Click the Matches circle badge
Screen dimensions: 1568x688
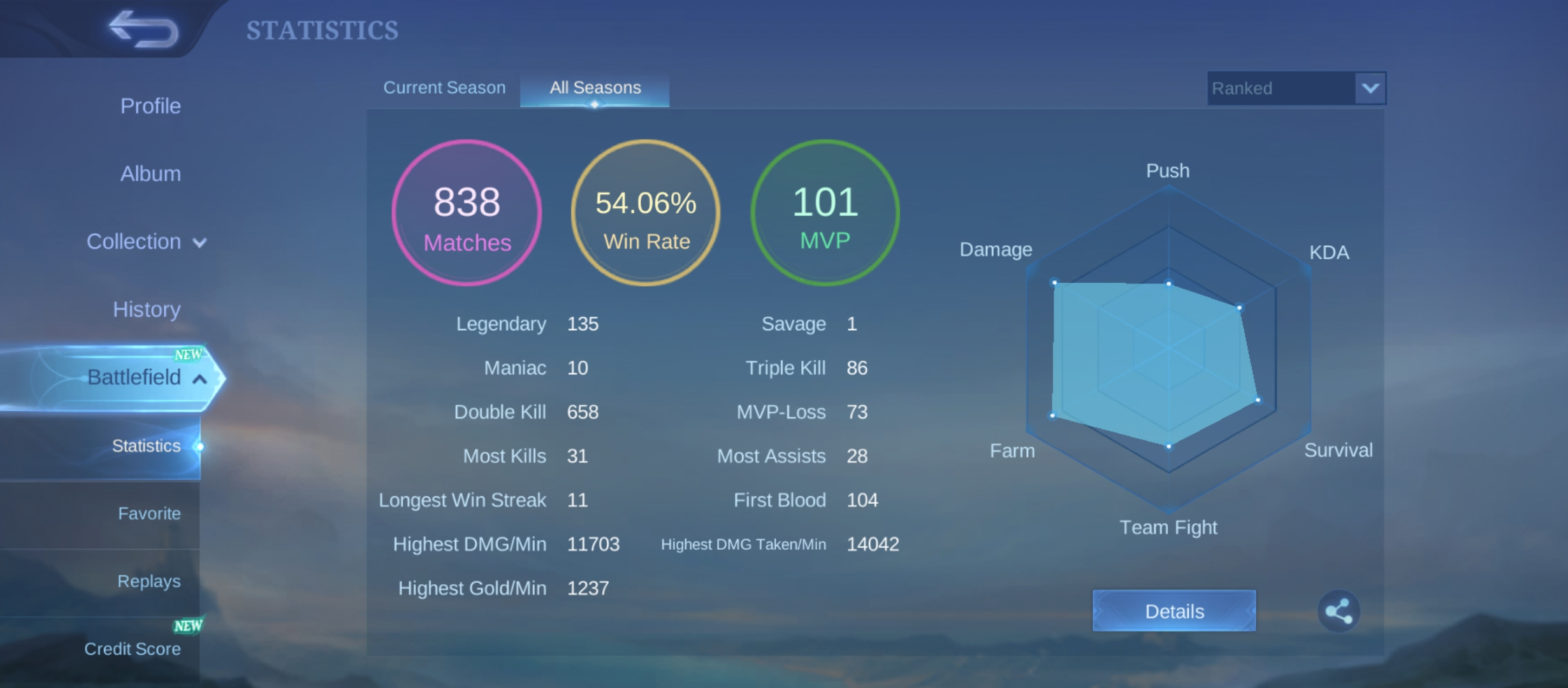467,213
